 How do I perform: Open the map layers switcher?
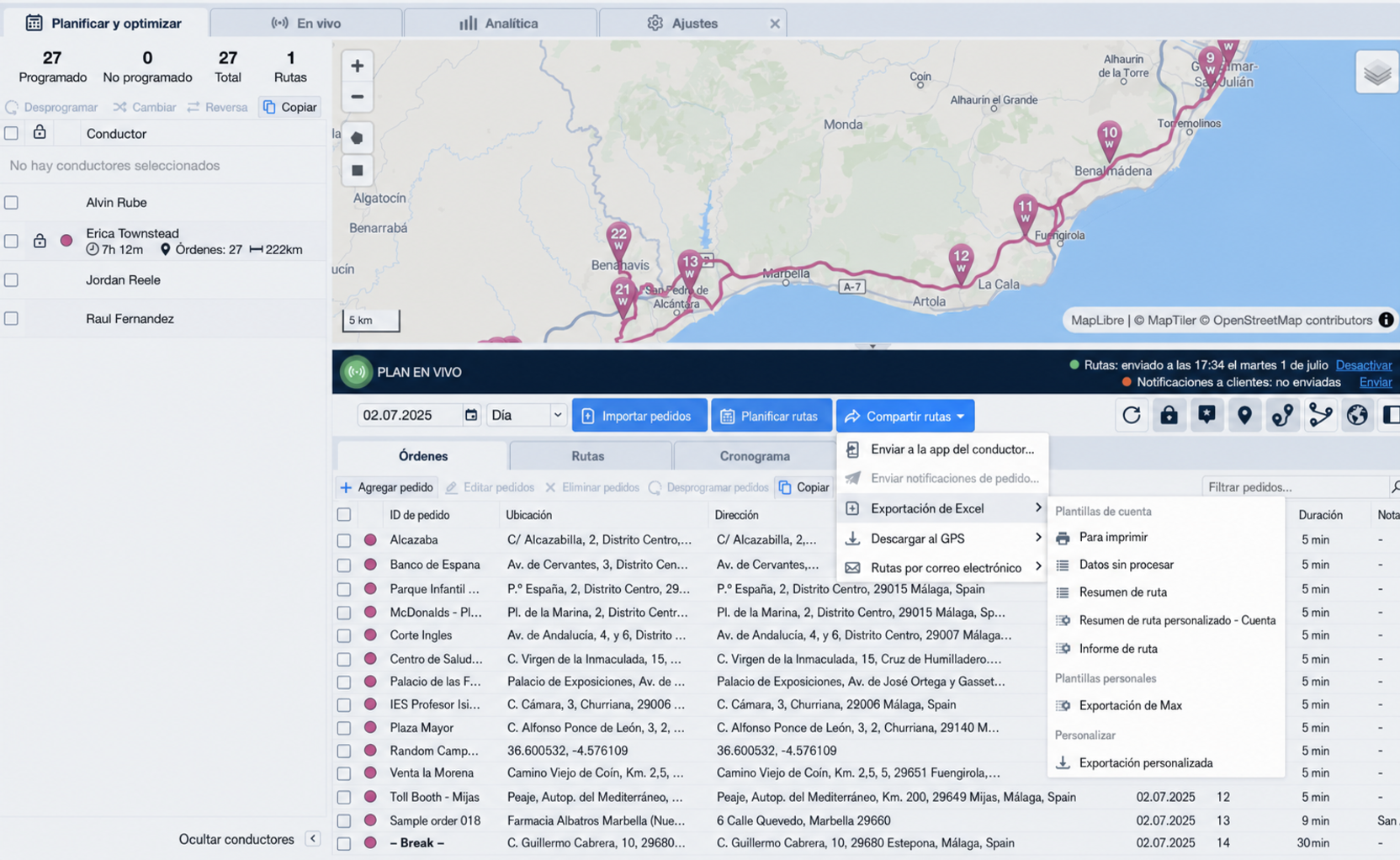(1376, 73)
